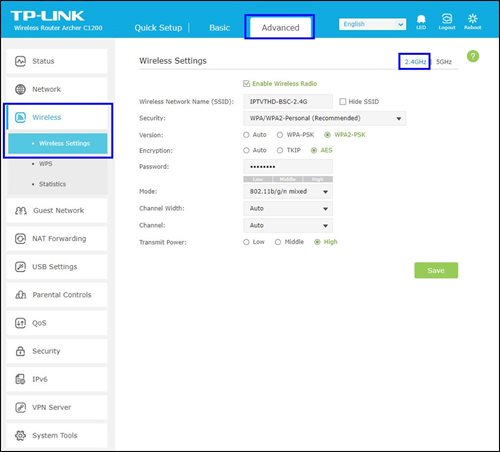500x452 pixels.
Task: Open the Channel Width dropdown
Action: (x=288, y=209)
